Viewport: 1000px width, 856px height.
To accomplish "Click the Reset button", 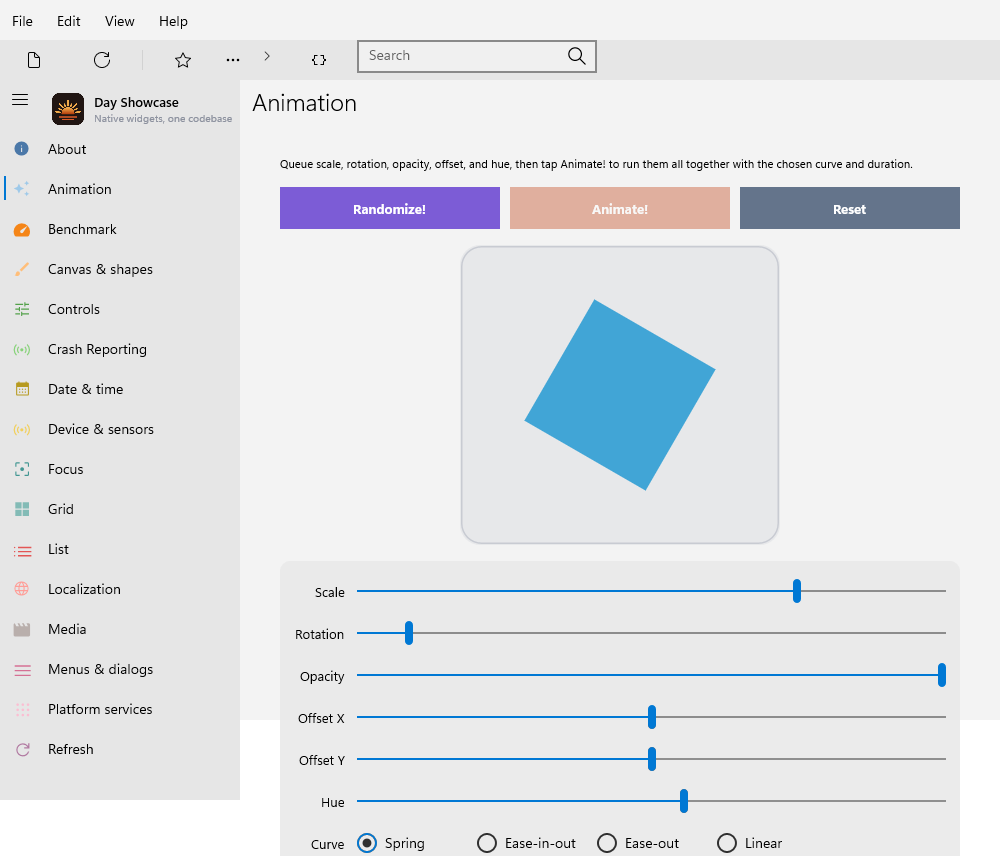I will [849, 208].
